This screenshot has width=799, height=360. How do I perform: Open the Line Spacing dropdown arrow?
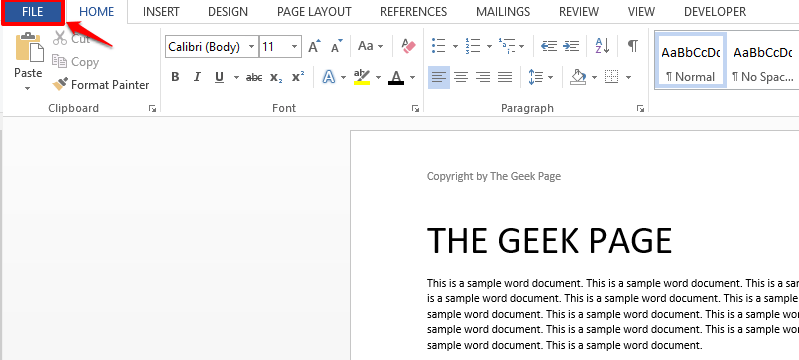point(550,78)
